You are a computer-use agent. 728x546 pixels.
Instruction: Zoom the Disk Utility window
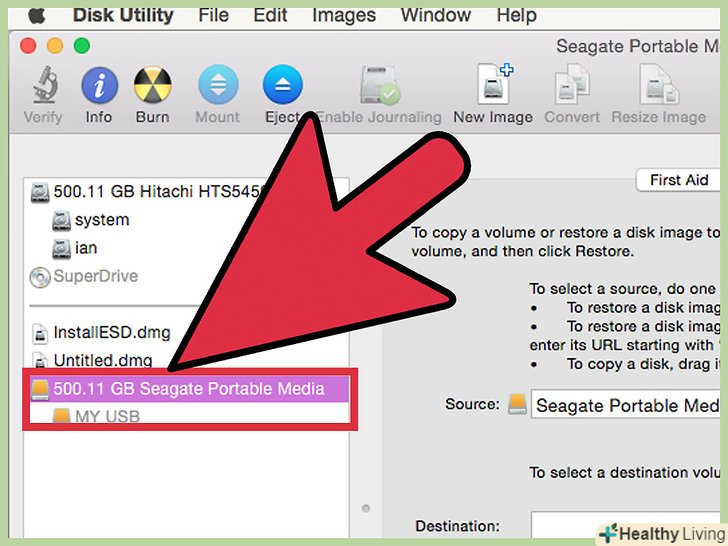pyautogui.click(x=82, y=46)
